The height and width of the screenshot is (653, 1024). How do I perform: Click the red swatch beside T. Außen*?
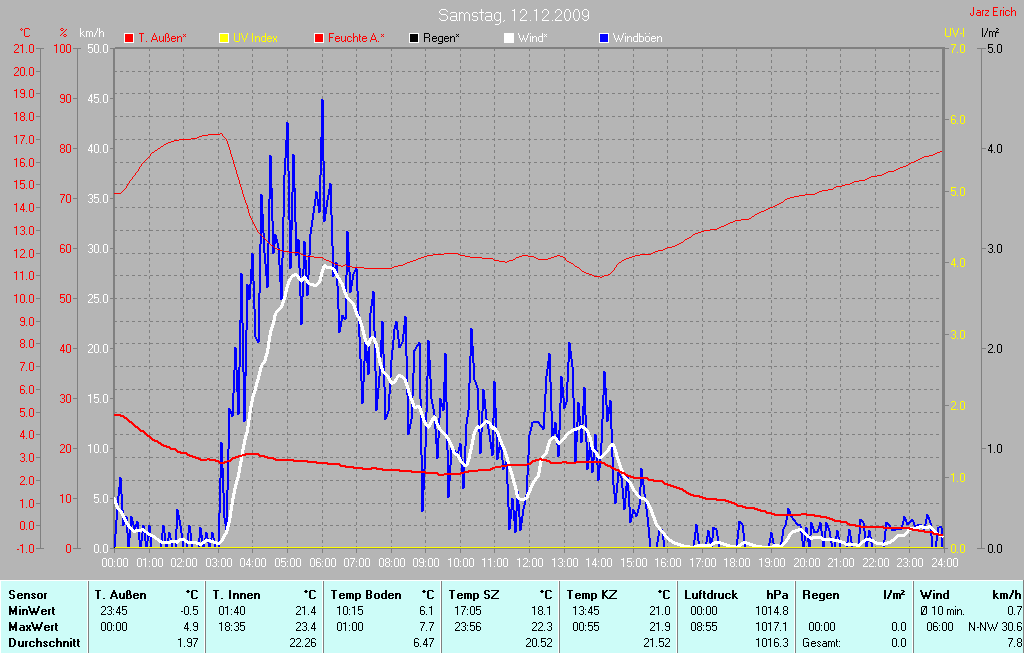[129, 38]
